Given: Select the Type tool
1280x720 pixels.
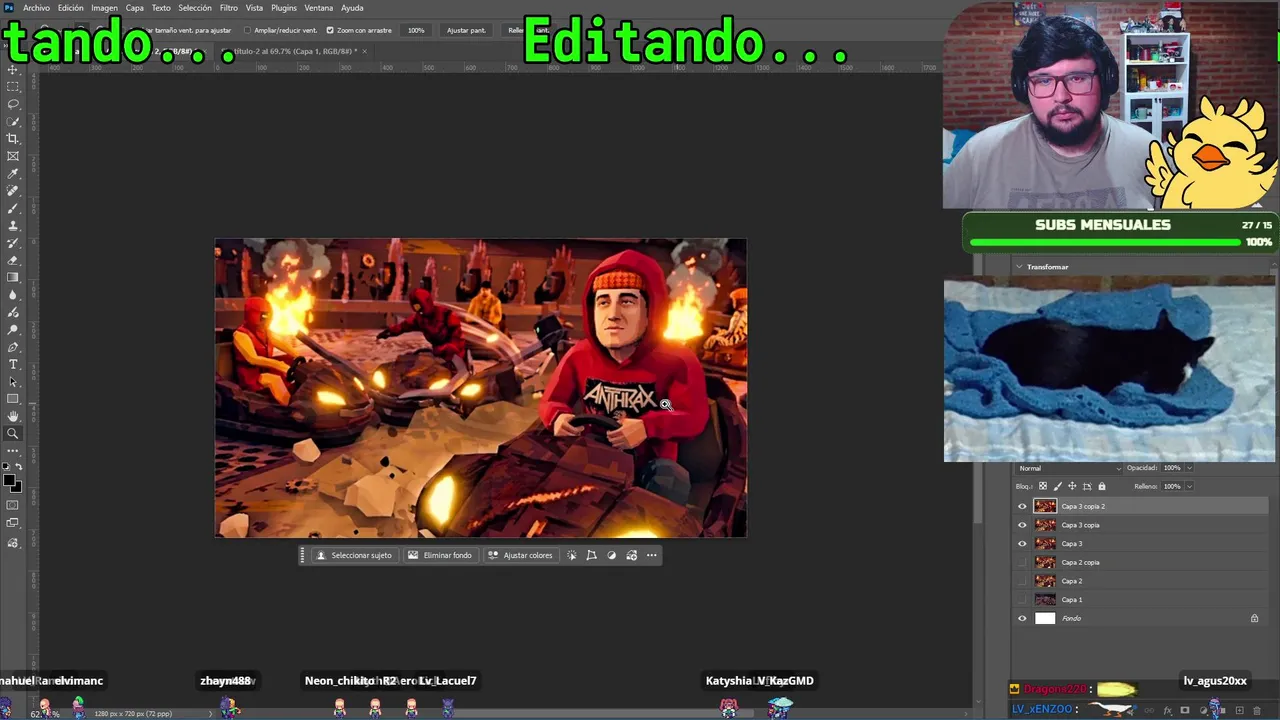Looking at the screenshot, I should (x=13, y=364).
